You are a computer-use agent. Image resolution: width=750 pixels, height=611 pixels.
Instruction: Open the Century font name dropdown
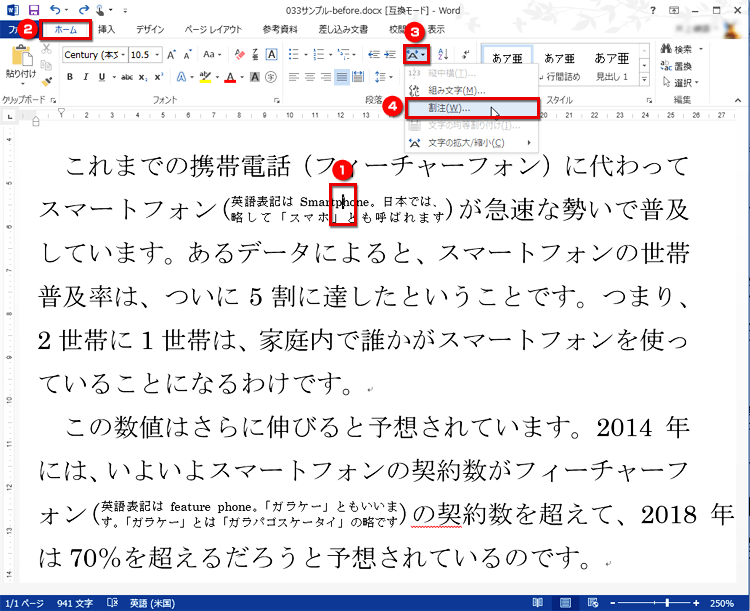pos(123,55)
